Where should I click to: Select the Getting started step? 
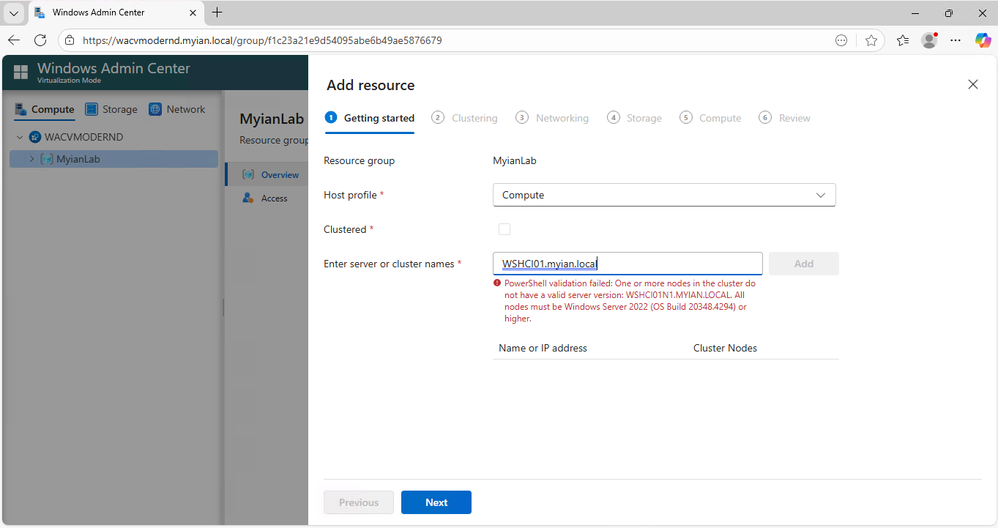(x=369, y=118)
